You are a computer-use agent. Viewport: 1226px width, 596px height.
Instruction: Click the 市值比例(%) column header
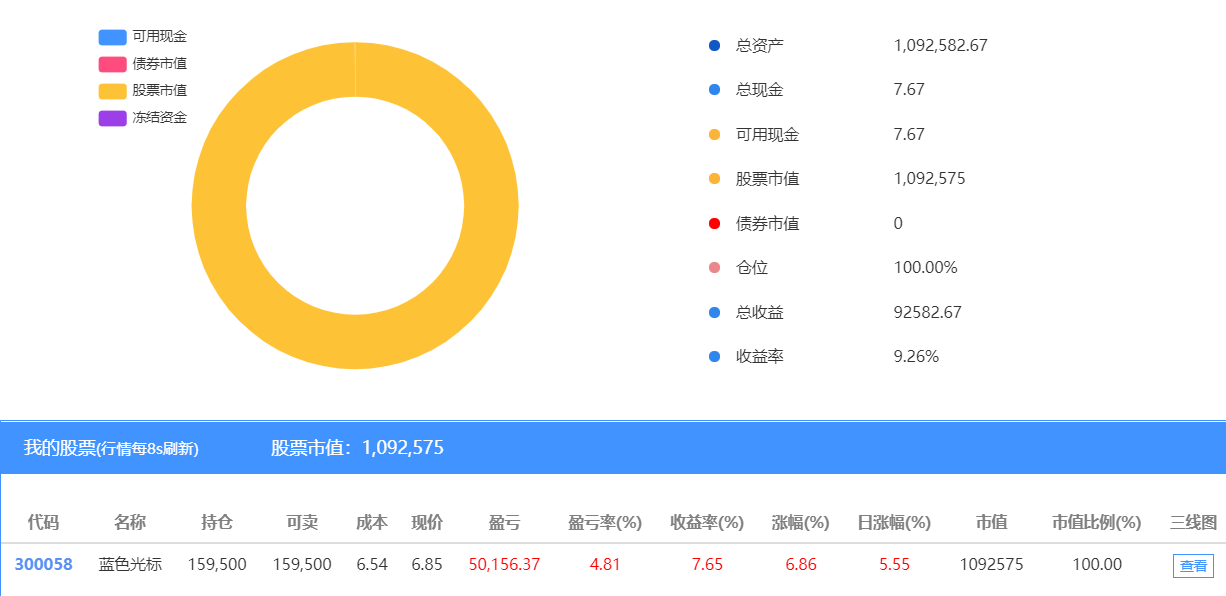tap(1096, 522)
